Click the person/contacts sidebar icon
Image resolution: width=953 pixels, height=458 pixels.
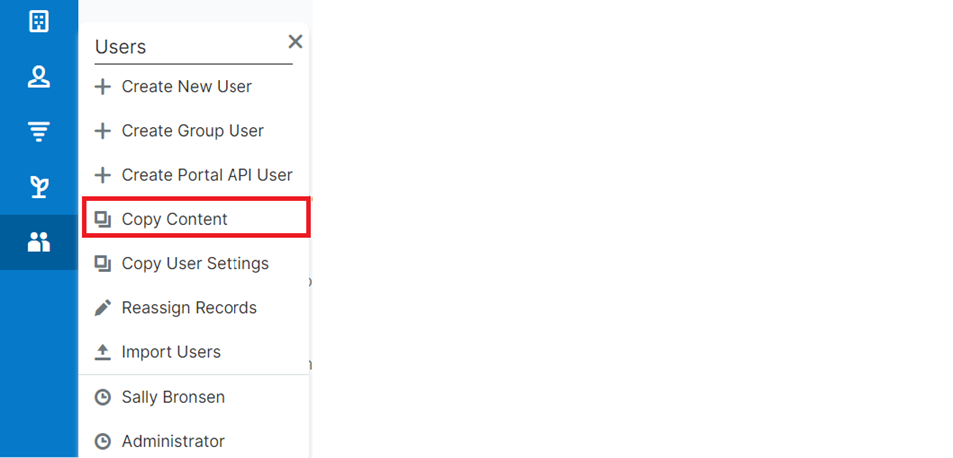(38, 77)
